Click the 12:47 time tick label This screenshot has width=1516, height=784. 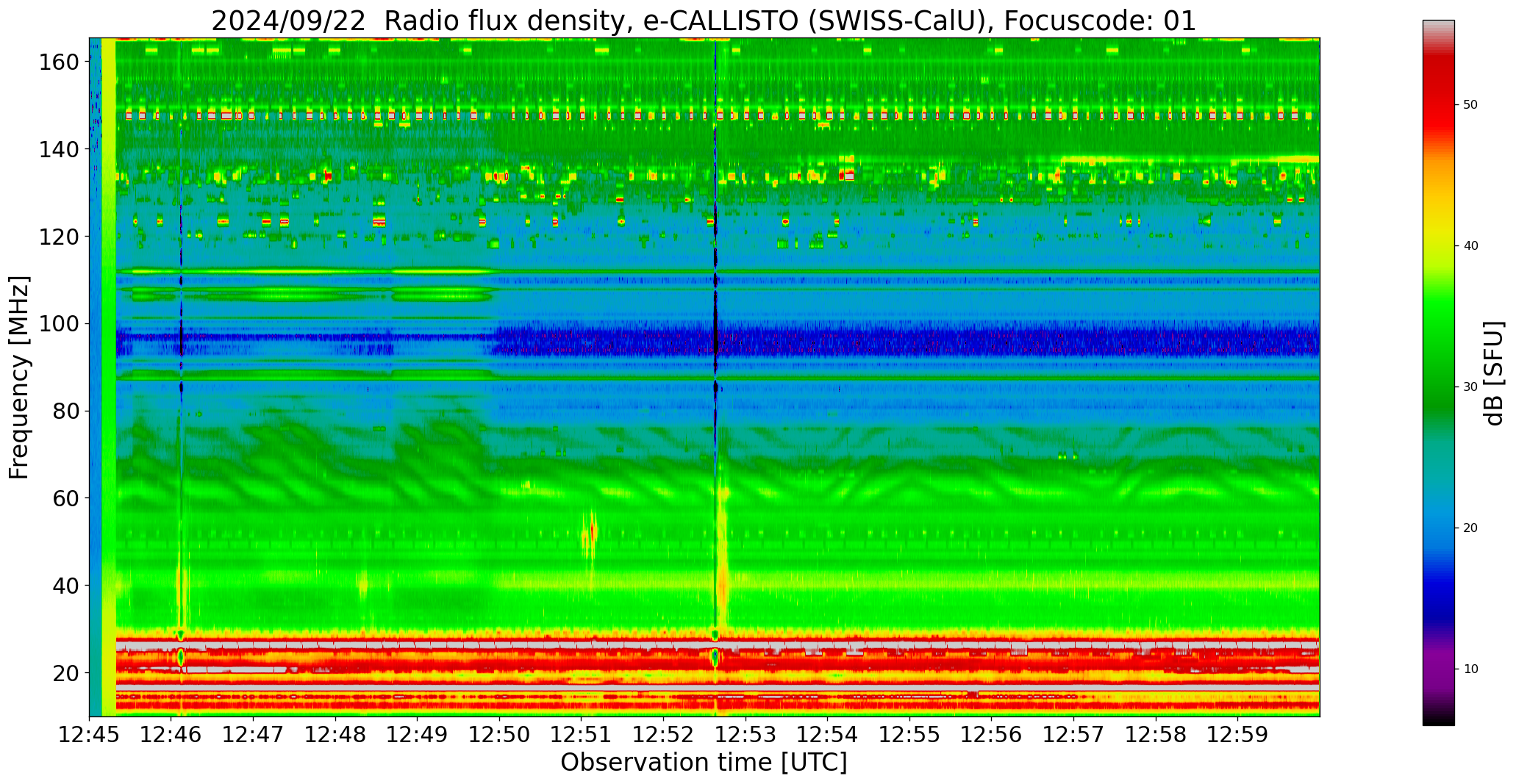point(254,735)
